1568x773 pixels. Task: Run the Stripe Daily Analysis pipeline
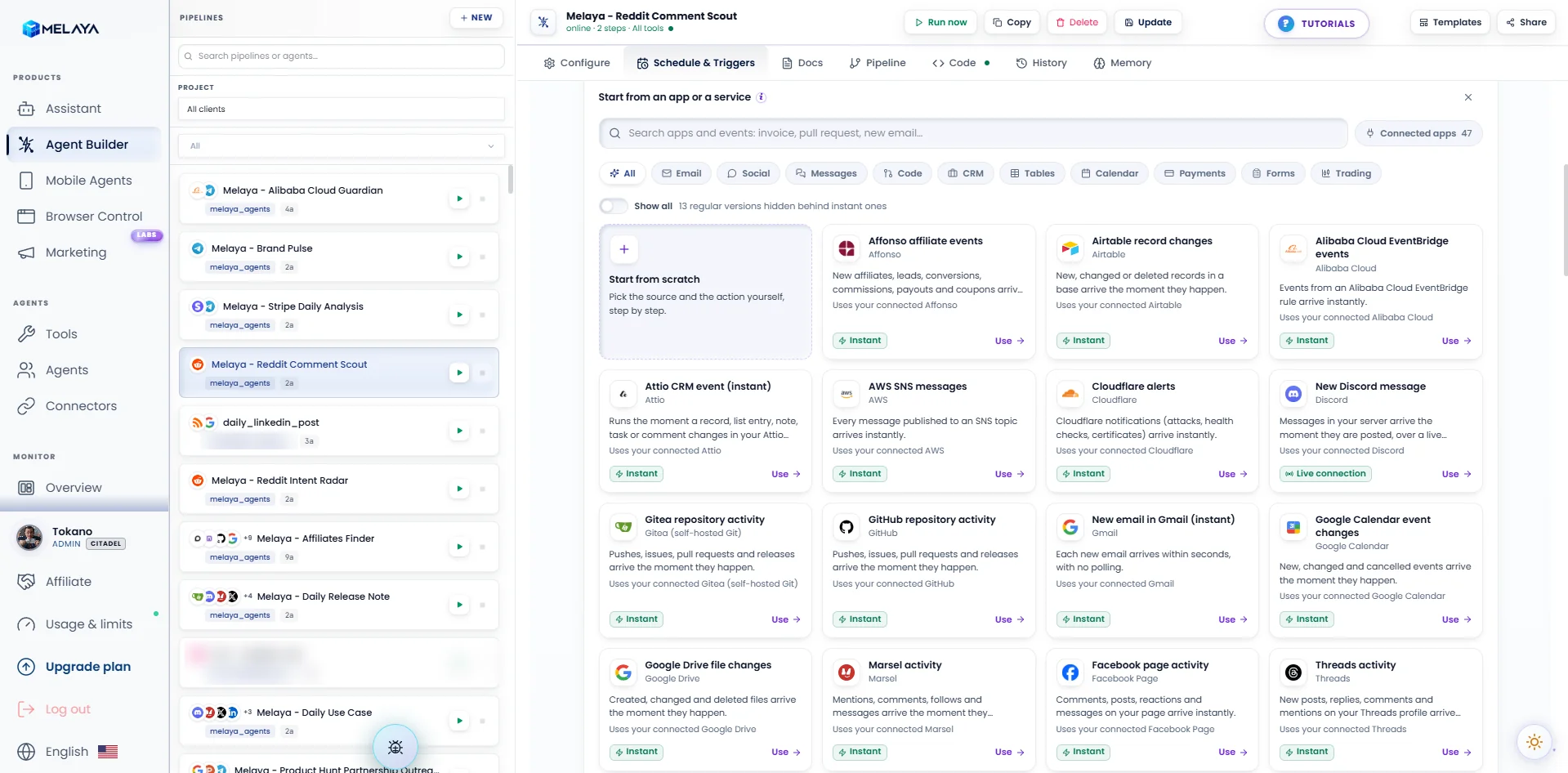[459, 315]
